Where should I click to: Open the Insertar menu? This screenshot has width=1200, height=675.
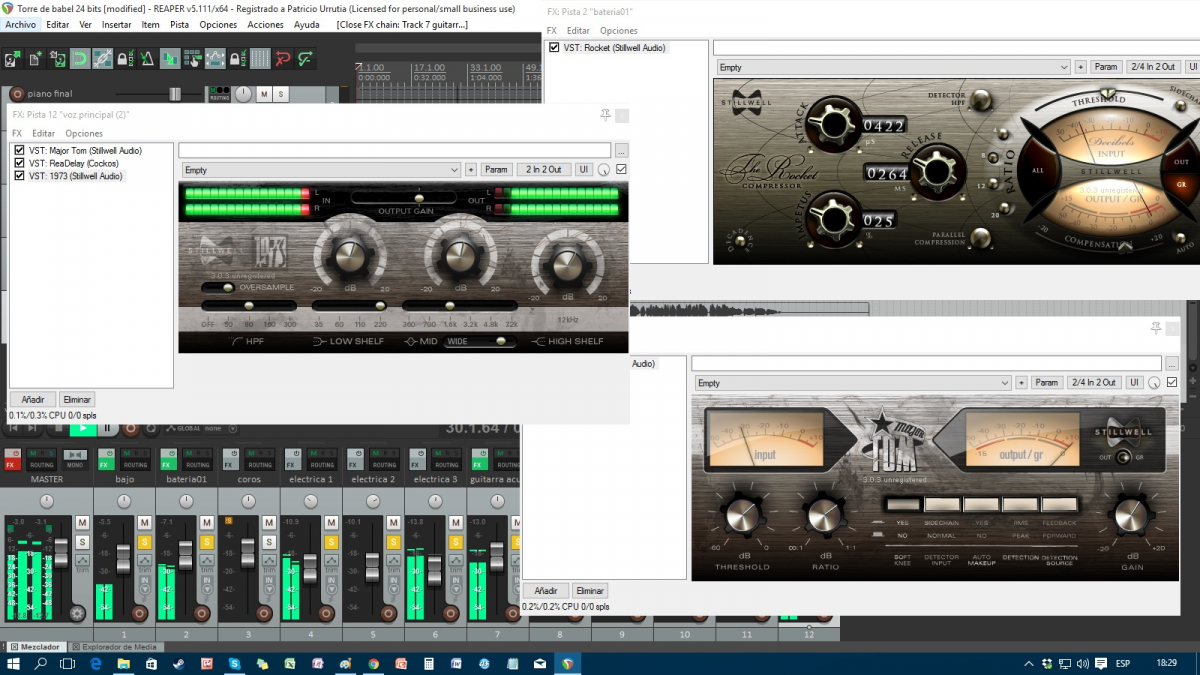click(x=116, y=24)
